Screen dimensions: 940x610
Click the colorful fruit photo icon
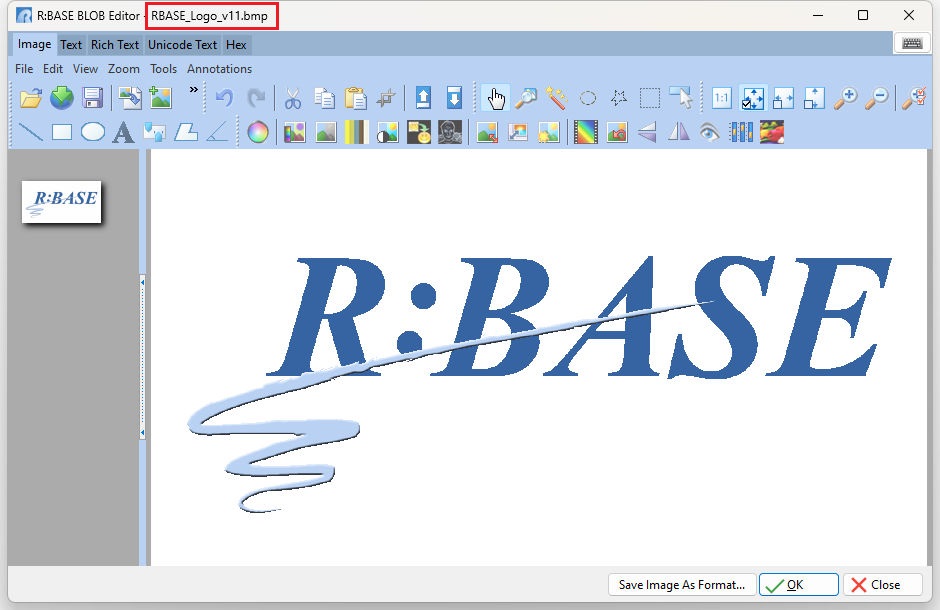(x=772, y=132)
